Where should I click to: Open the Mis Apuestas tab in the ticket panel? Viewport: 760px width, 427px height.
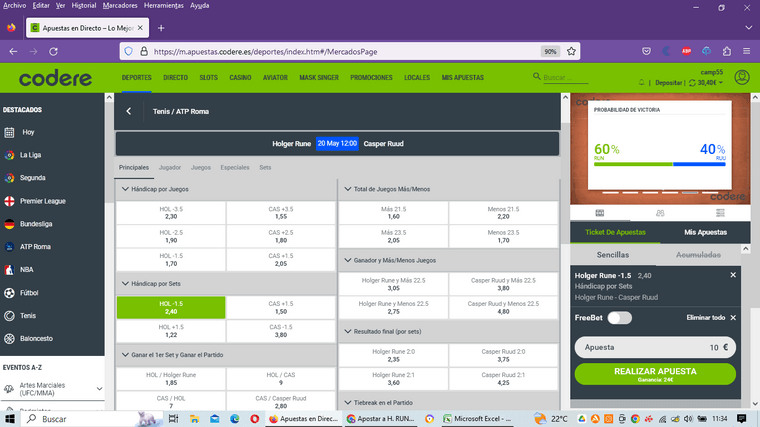pos(705,232)
